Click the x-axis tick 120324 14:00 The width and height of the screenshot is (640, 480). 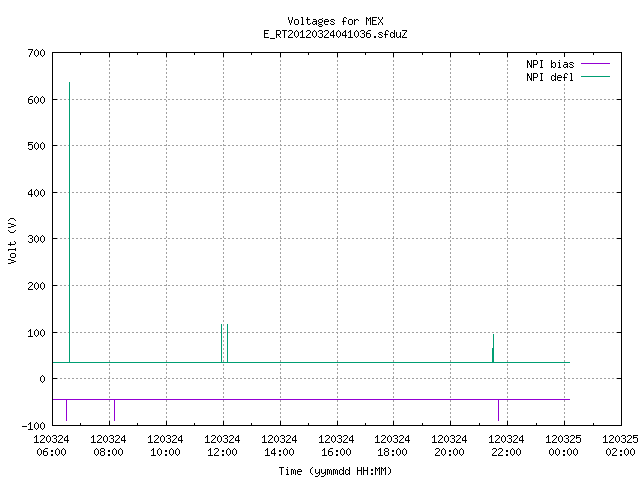coord(279,446)
